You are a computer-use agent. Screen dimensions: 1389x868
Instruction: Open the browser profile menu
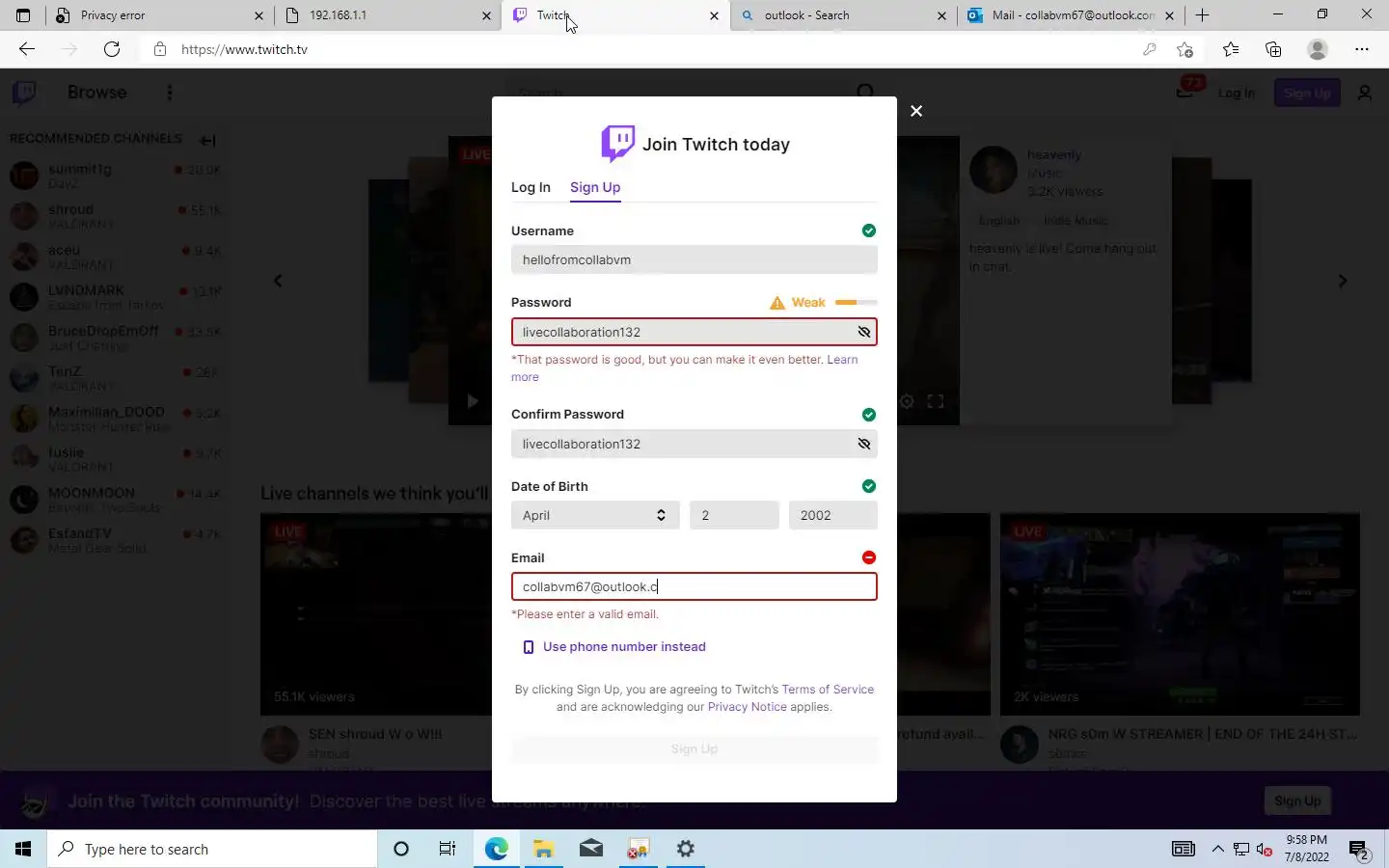coord(1318,49)
